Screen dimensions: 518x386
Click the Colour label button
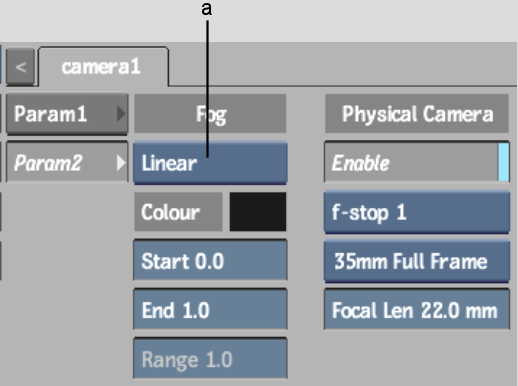point(178,212)
